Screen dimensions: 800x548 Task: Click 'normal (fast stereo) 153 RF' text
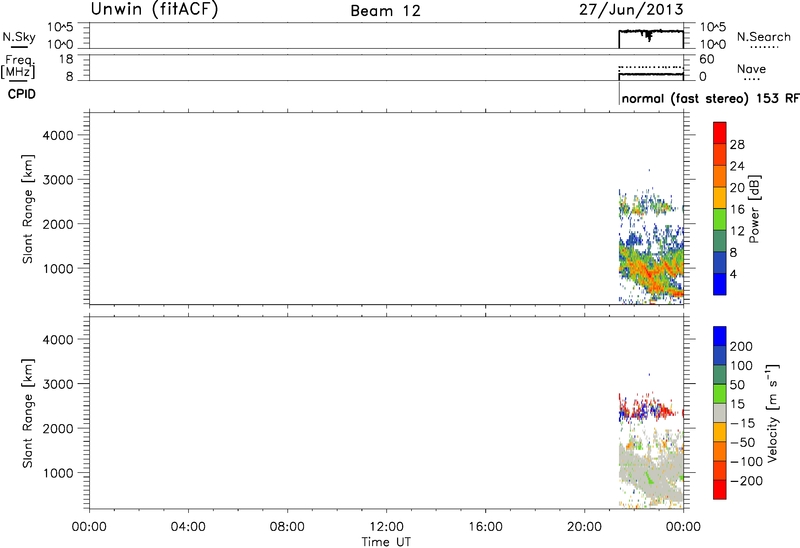(x=710, y=98)
